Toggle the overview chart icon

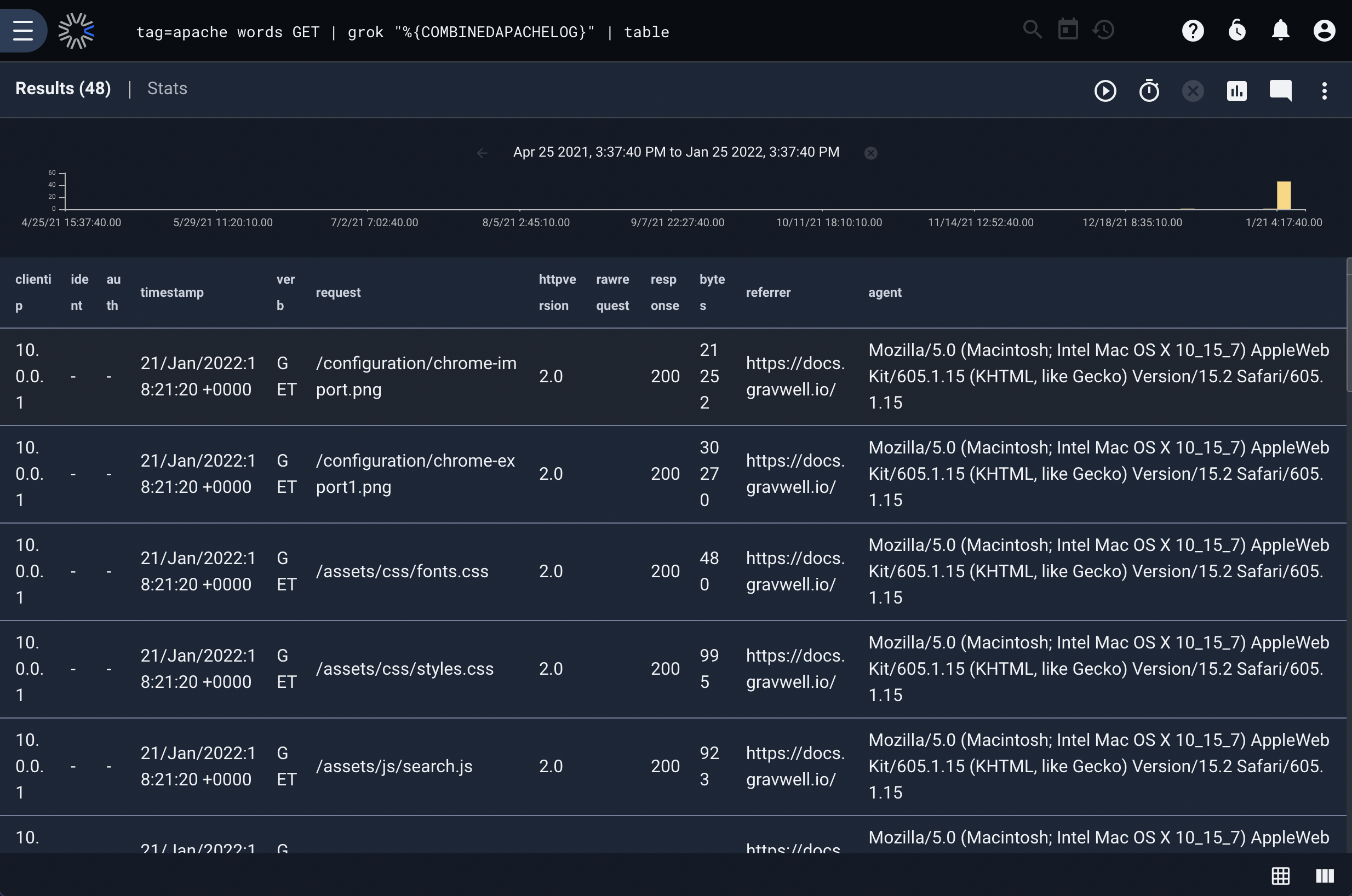point(1236,91)
